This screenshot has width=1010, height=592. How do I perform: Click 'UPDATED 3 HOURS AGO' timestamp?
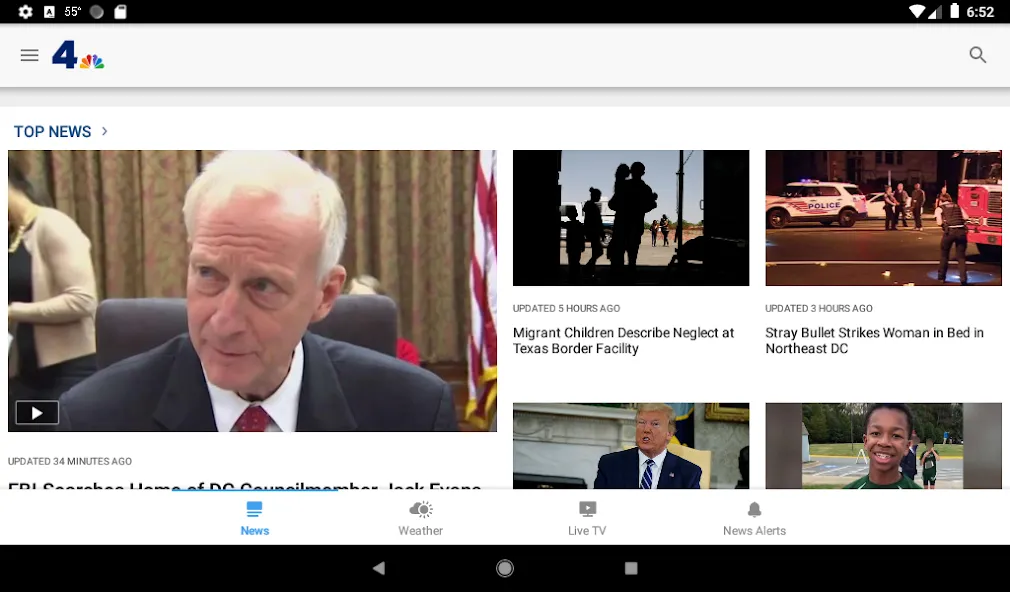click(x=819, y=309)
